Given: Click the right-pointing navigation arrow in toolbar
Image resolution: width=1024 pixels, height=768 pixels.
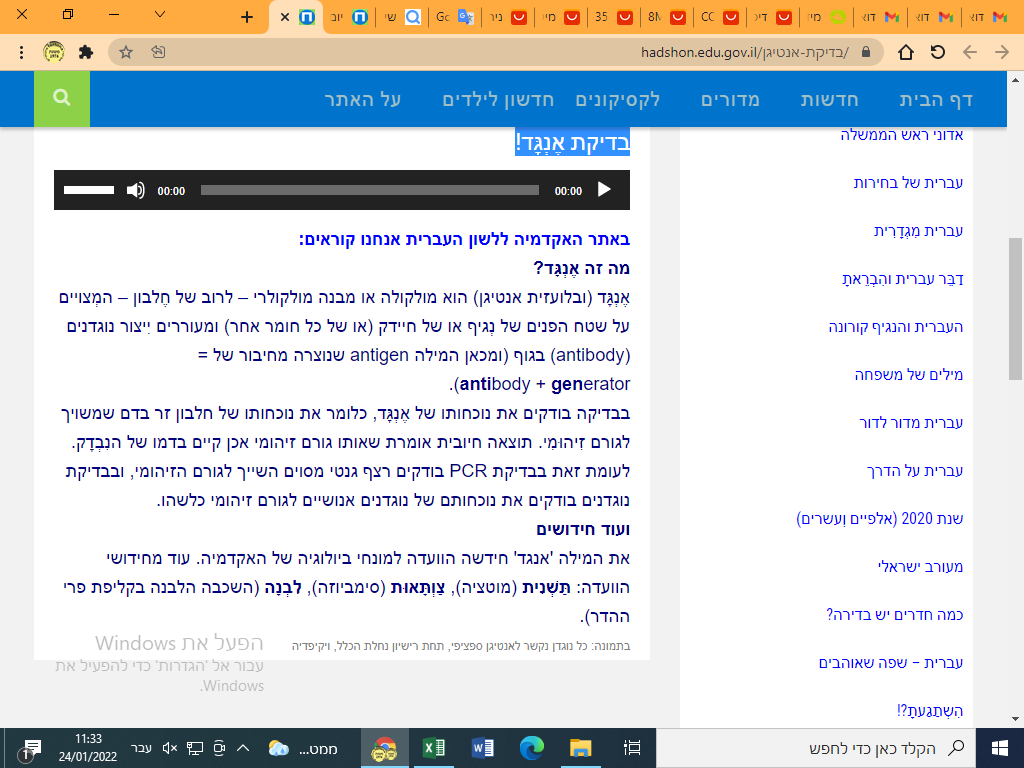Looking at the screenshot, I should click(x=1002, y=52).
